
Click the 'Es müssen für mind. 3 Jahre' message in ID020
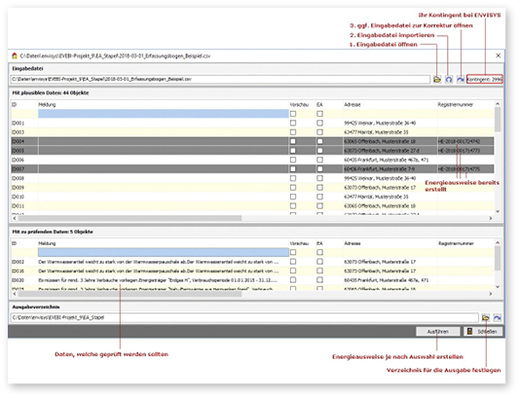[x=158, y=280]
